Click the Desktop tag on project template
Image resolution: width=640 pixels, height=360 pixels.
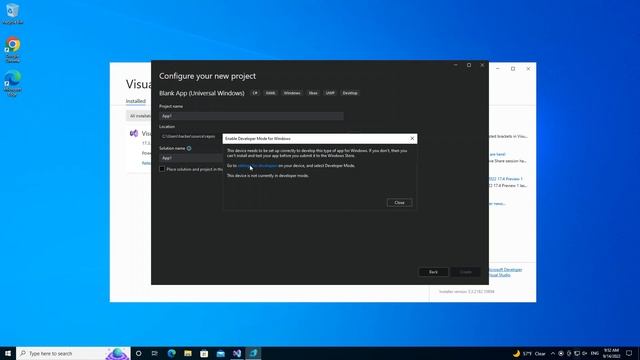pyautogui.click(x=350, y=93)
